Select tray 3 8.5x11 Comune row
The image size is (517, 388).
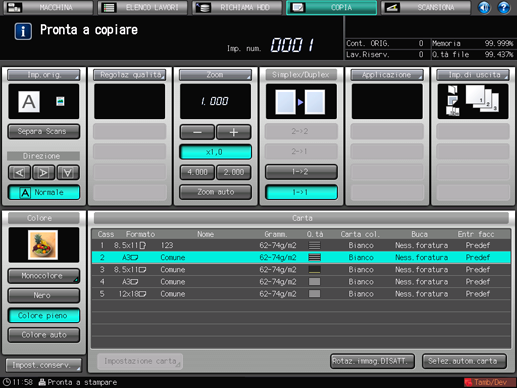(301, 269)
